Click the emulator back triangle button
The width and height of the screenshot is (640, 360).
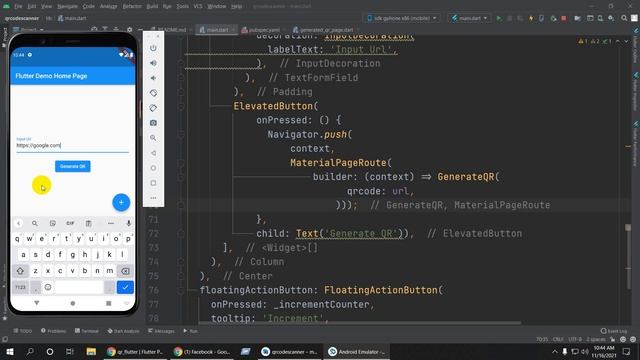(x=153, y=153)
